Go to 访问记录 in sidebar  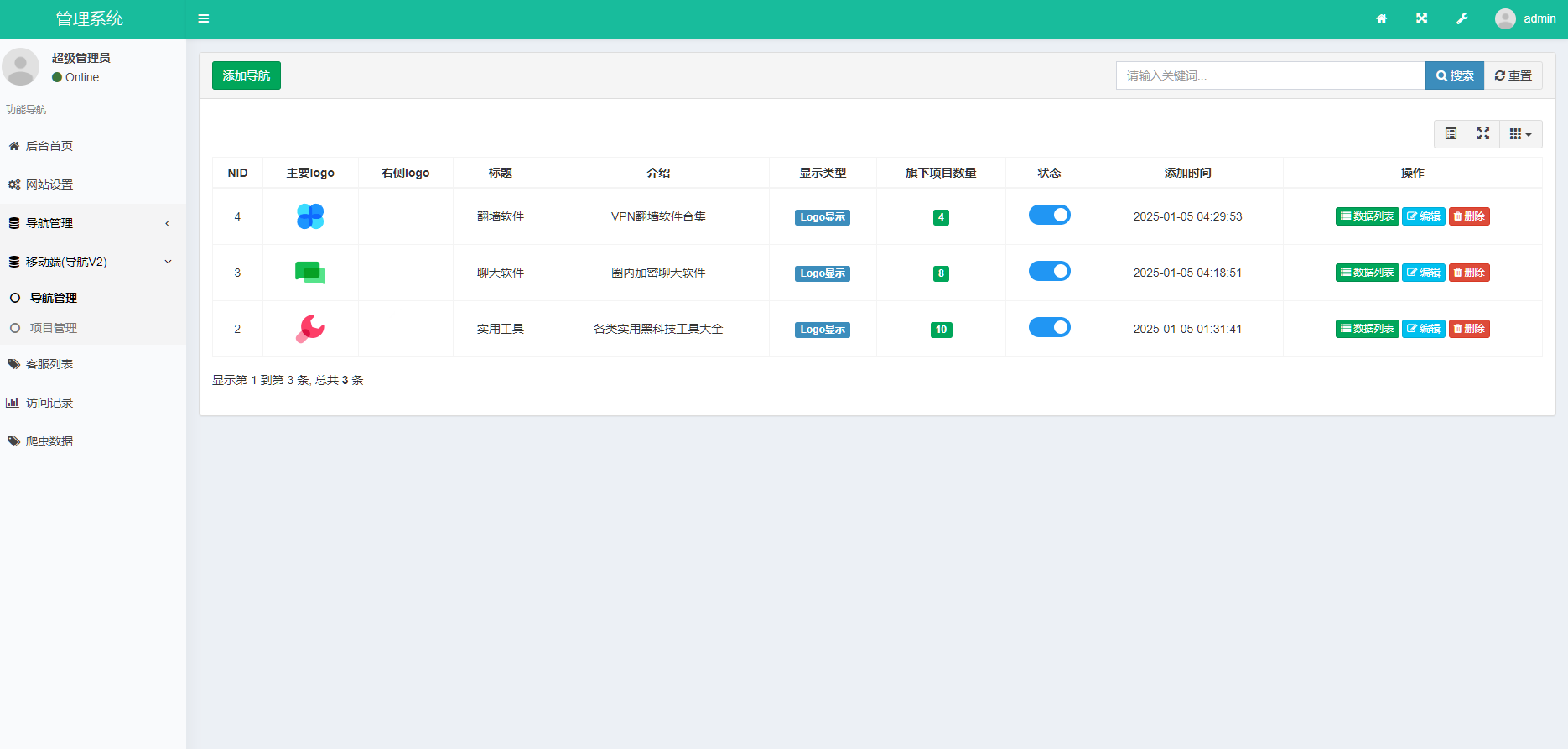coord(49,403)
